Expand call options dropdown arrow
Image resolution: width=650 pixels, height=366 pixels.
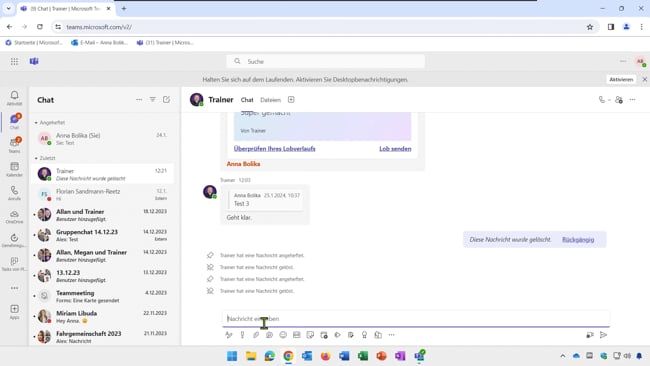[x=609, y=100]
